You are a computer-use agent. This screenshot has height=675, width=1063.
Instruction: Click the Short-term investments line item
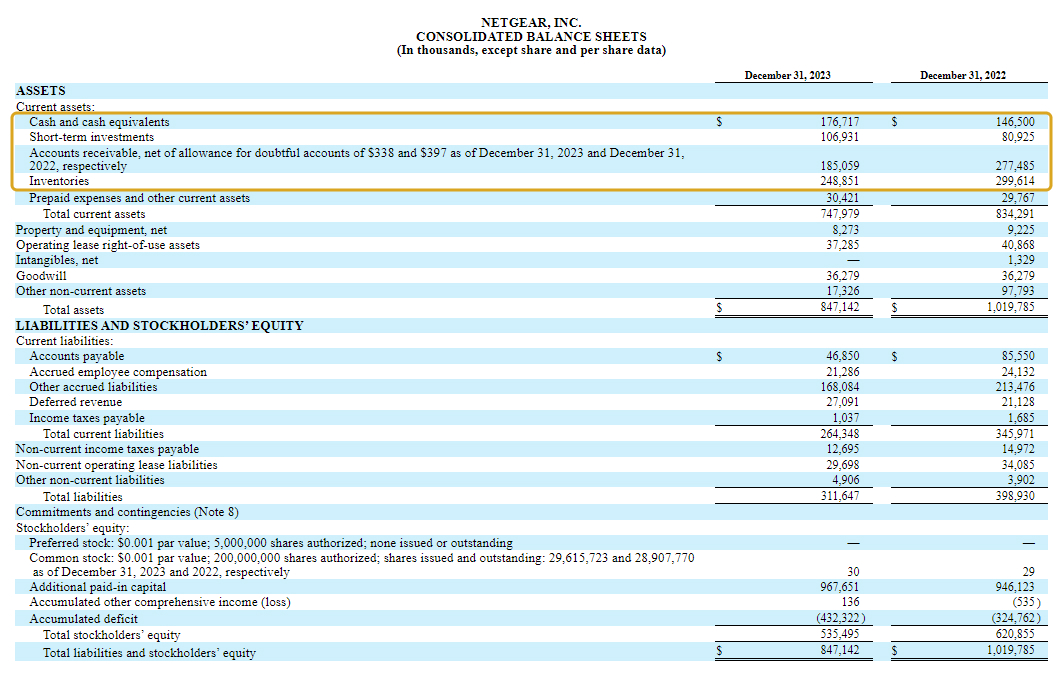(x=90, y=136)
